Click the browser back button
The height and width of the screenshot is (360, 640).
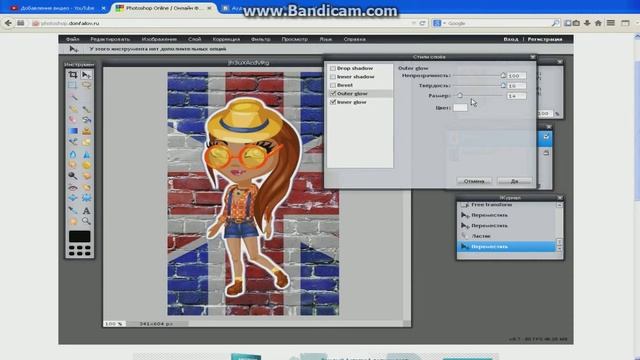pyautogui.click(x=8, y=23)
